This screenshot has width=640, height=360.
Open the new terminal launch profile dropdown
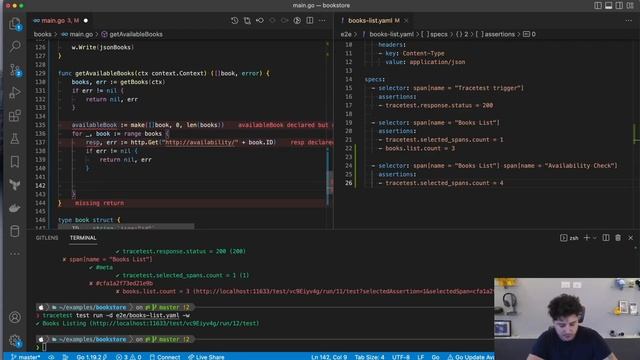pos(594,238)
